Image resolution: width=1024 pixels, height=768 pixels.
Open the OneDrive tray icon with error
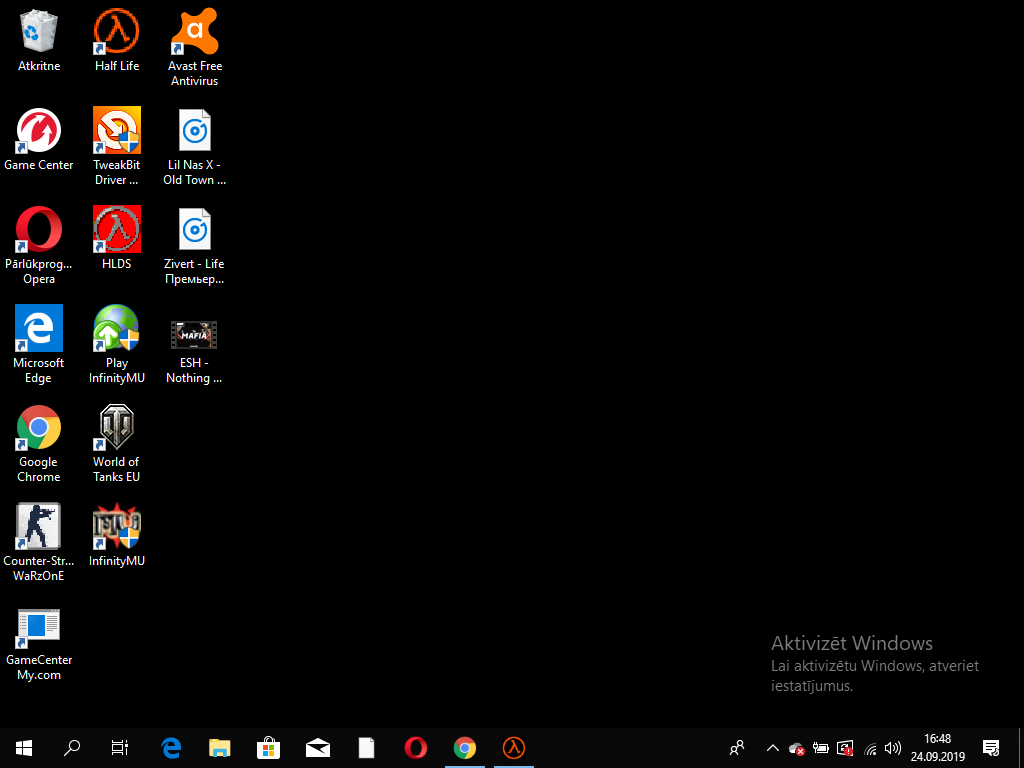[x=796, y=748]
